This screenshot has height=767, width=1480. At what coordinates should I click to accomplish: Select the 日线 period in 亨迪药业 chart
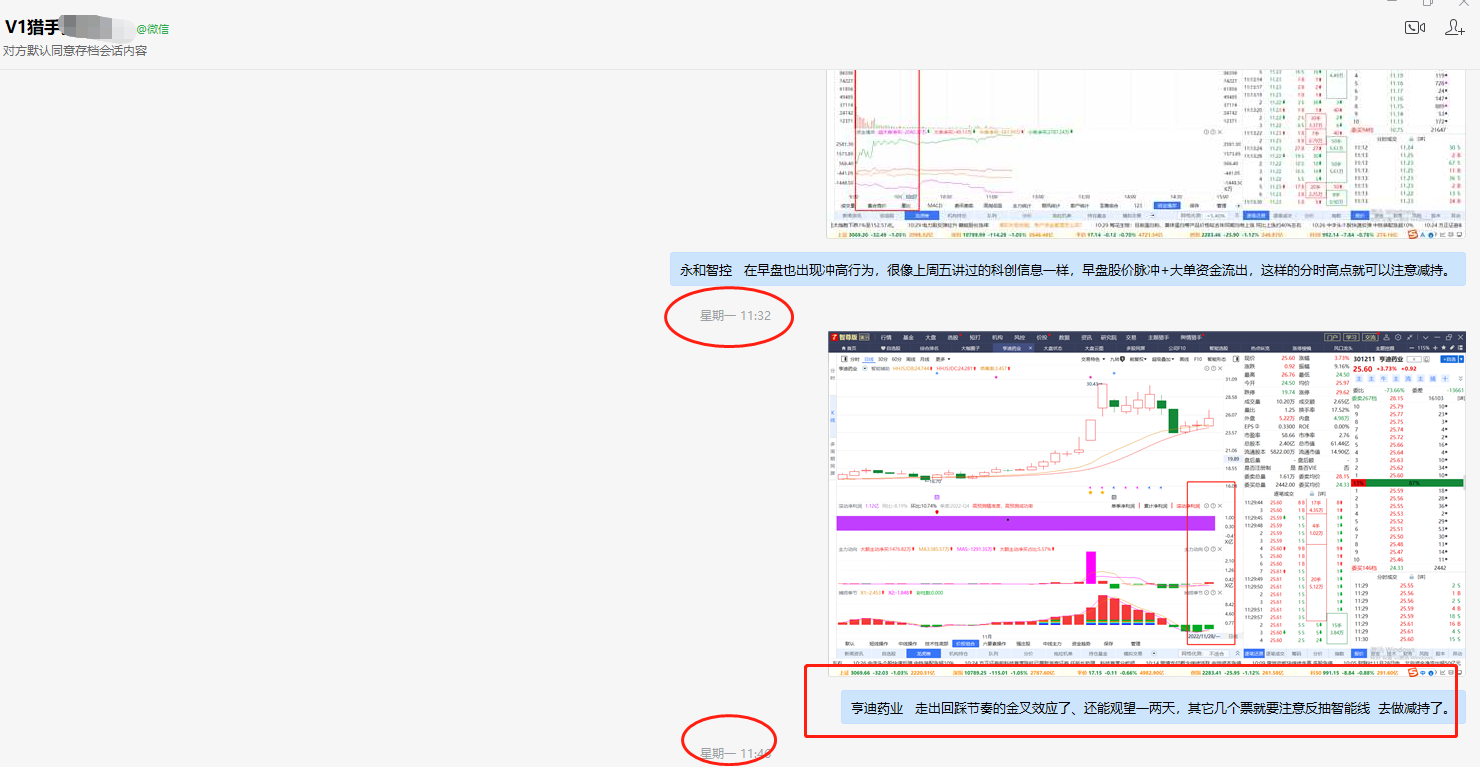pyautogui.click(x=870, y=358)
